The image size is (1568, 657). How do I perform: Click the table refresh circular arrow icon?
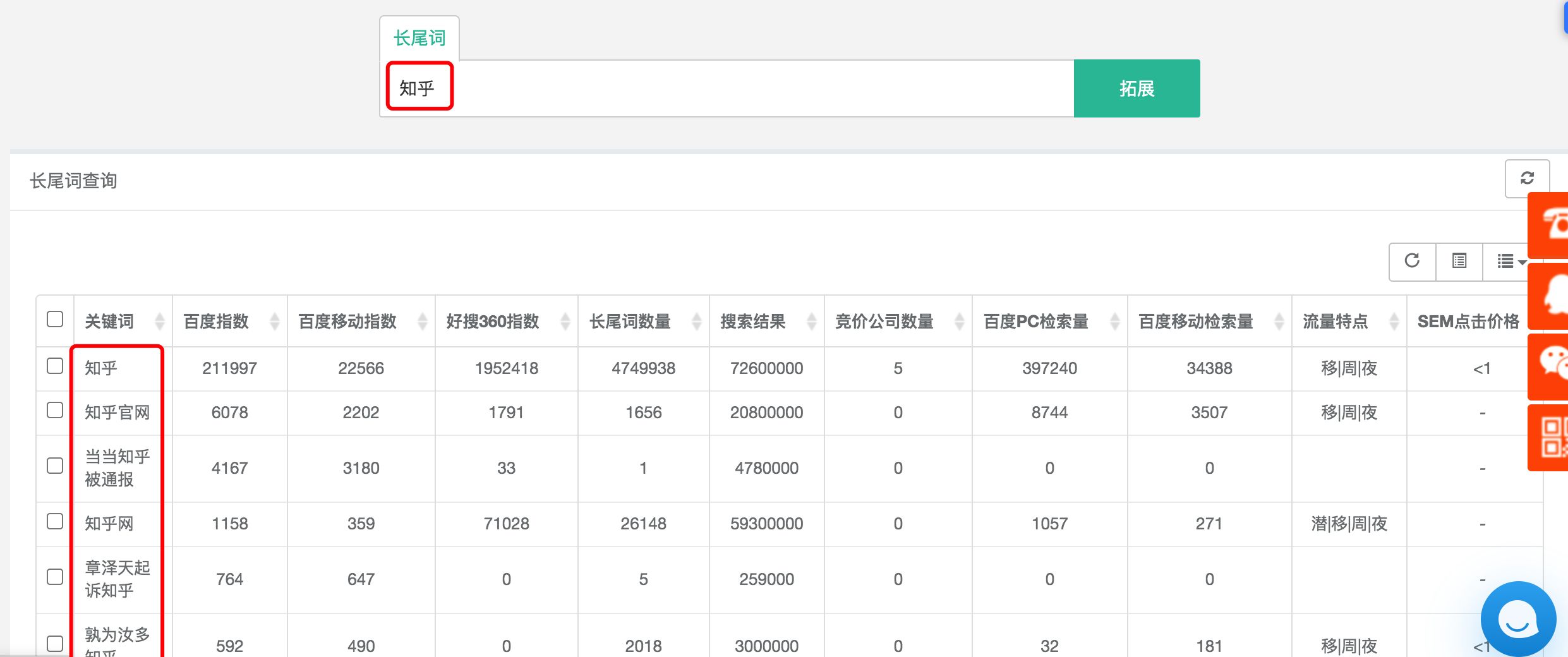1412,260
